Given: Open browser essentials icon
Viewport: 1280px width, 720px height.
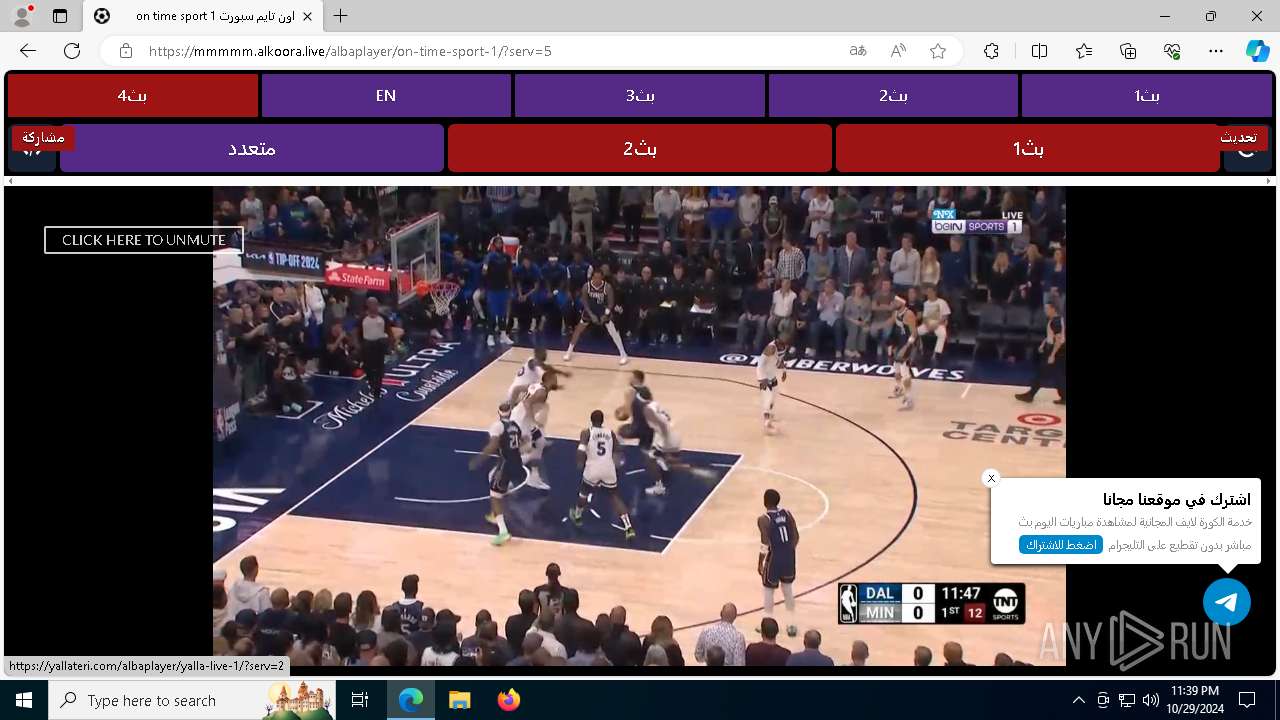Looking at the screenshot, I should click(x=1172, y=51).
